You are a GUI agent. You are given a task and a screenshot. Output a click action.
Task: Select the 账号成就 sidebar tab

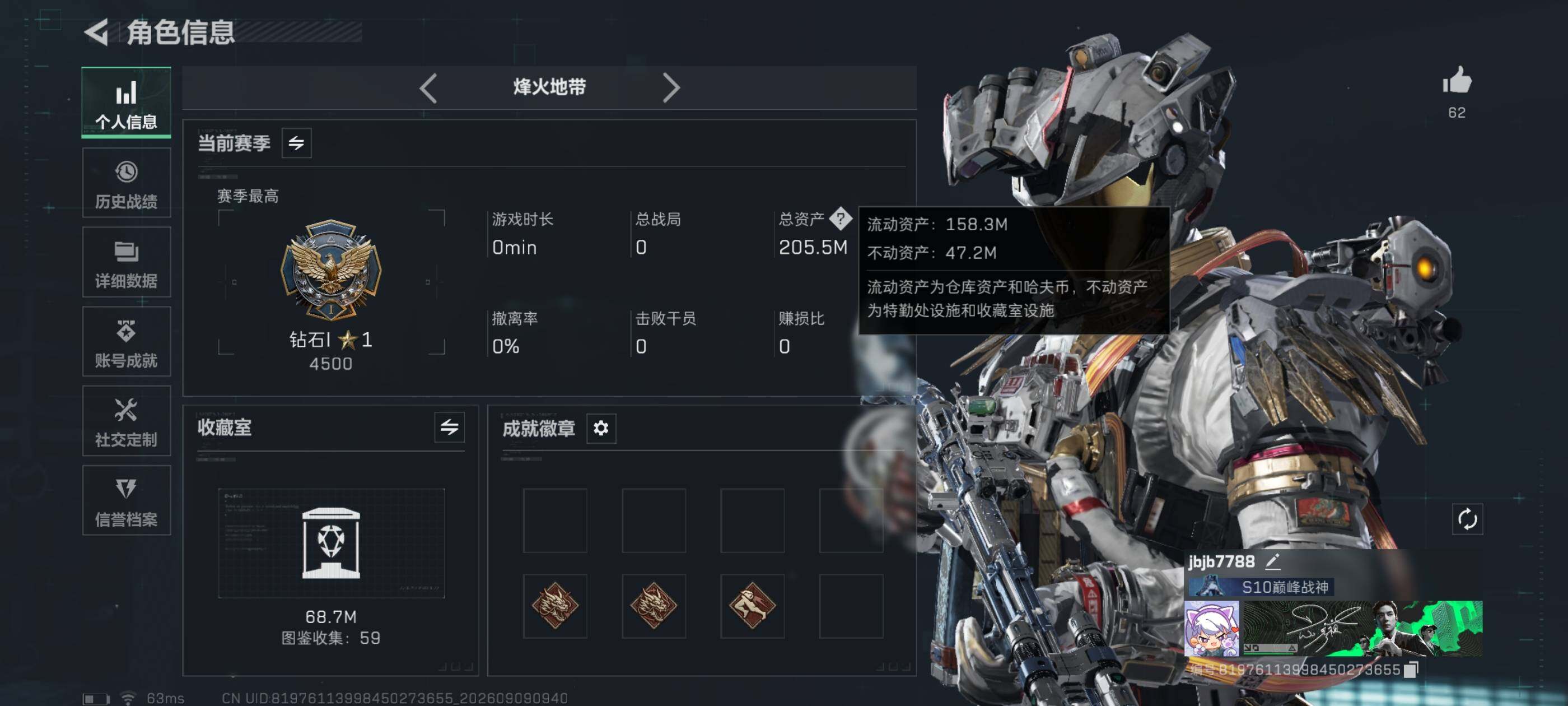pyautogui.click(x=127, y=342)
